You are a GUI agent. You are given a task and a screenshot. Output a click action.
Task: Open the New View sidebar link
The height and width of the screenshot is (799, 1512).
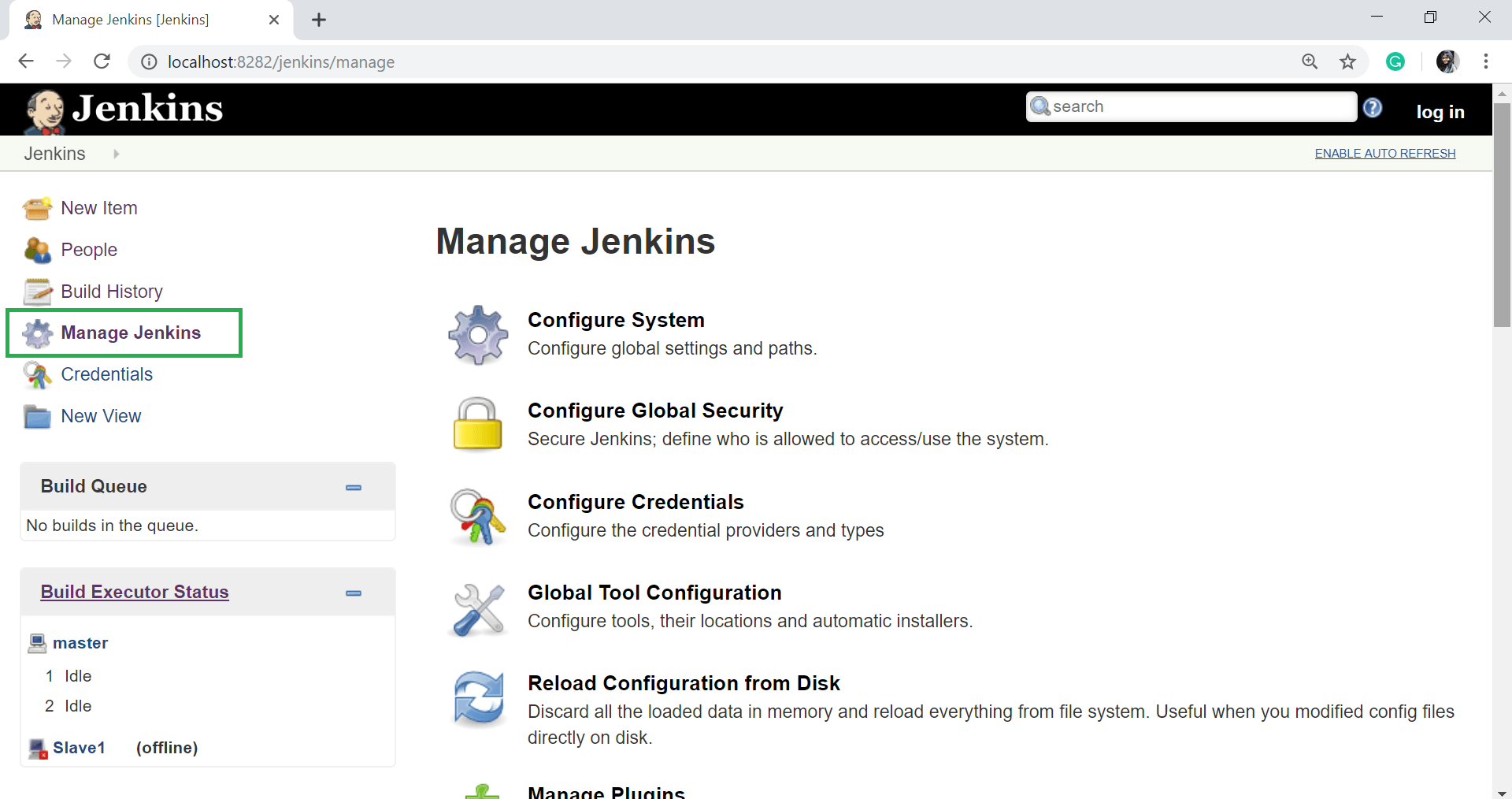point(101,416)
